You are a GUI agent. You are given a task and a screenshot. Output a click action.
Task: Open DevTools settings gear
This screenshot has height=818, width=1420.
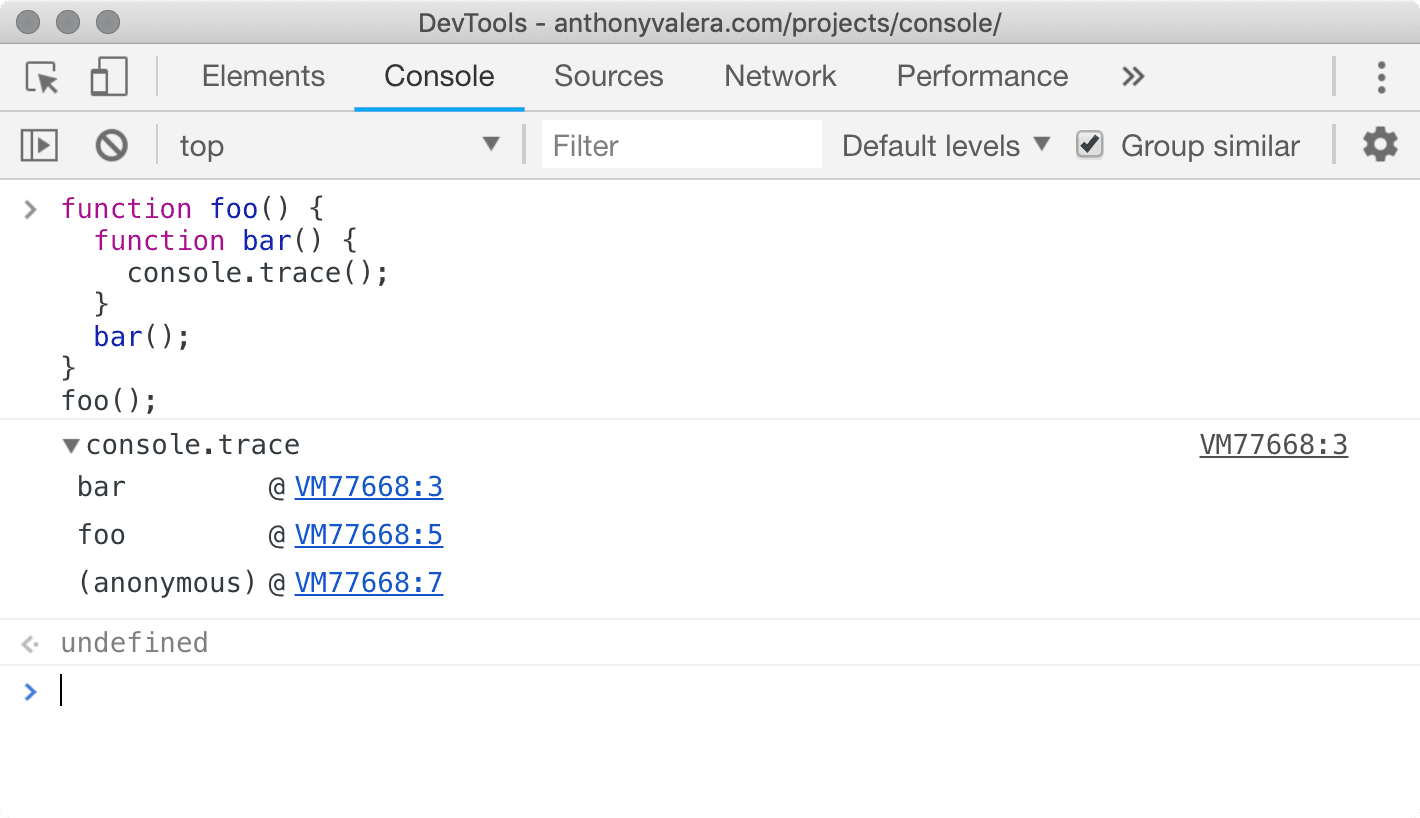coord(1380,144)
